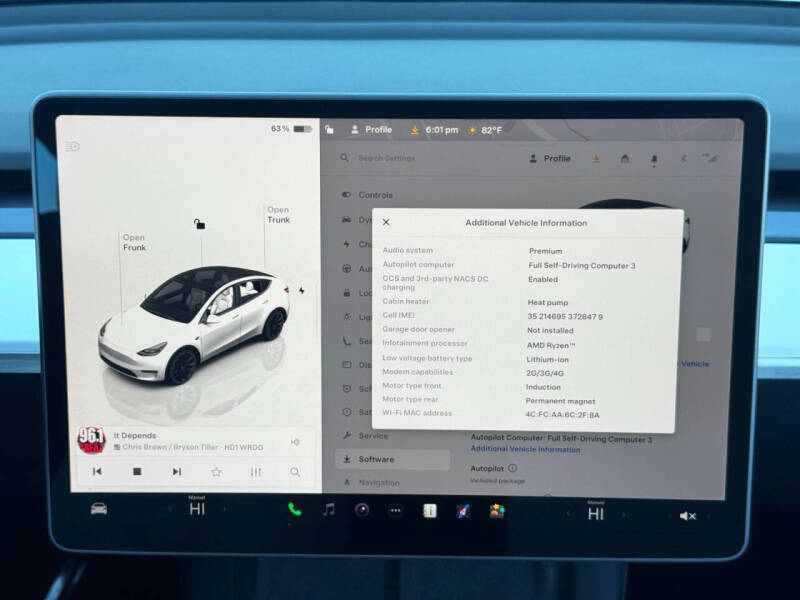Open the ellipsis app drawer in the launcher

pyautogui.click(x=394, y=512)
